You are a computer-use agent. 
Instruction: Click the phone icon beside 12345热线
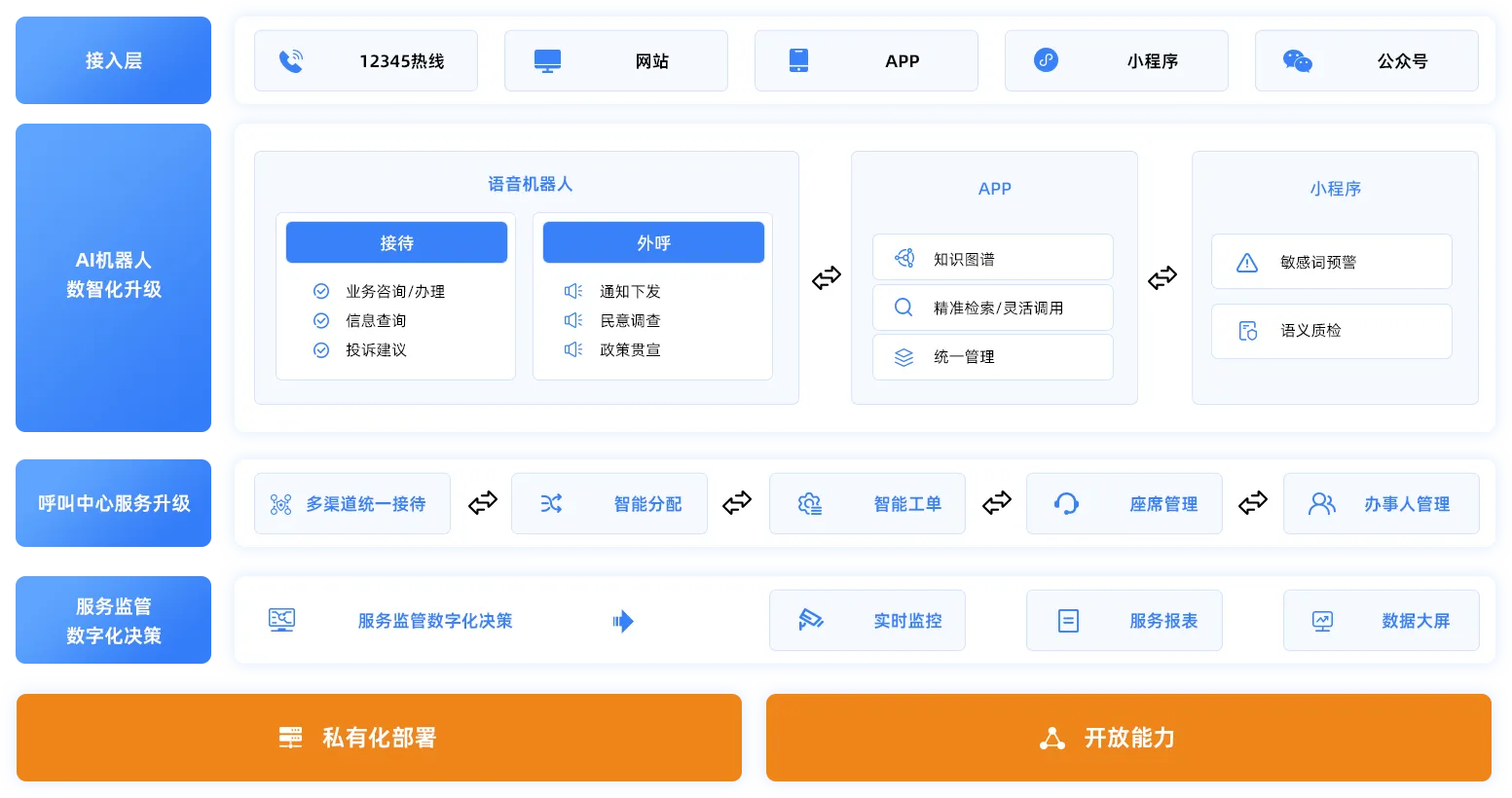[x=291, y=61]
